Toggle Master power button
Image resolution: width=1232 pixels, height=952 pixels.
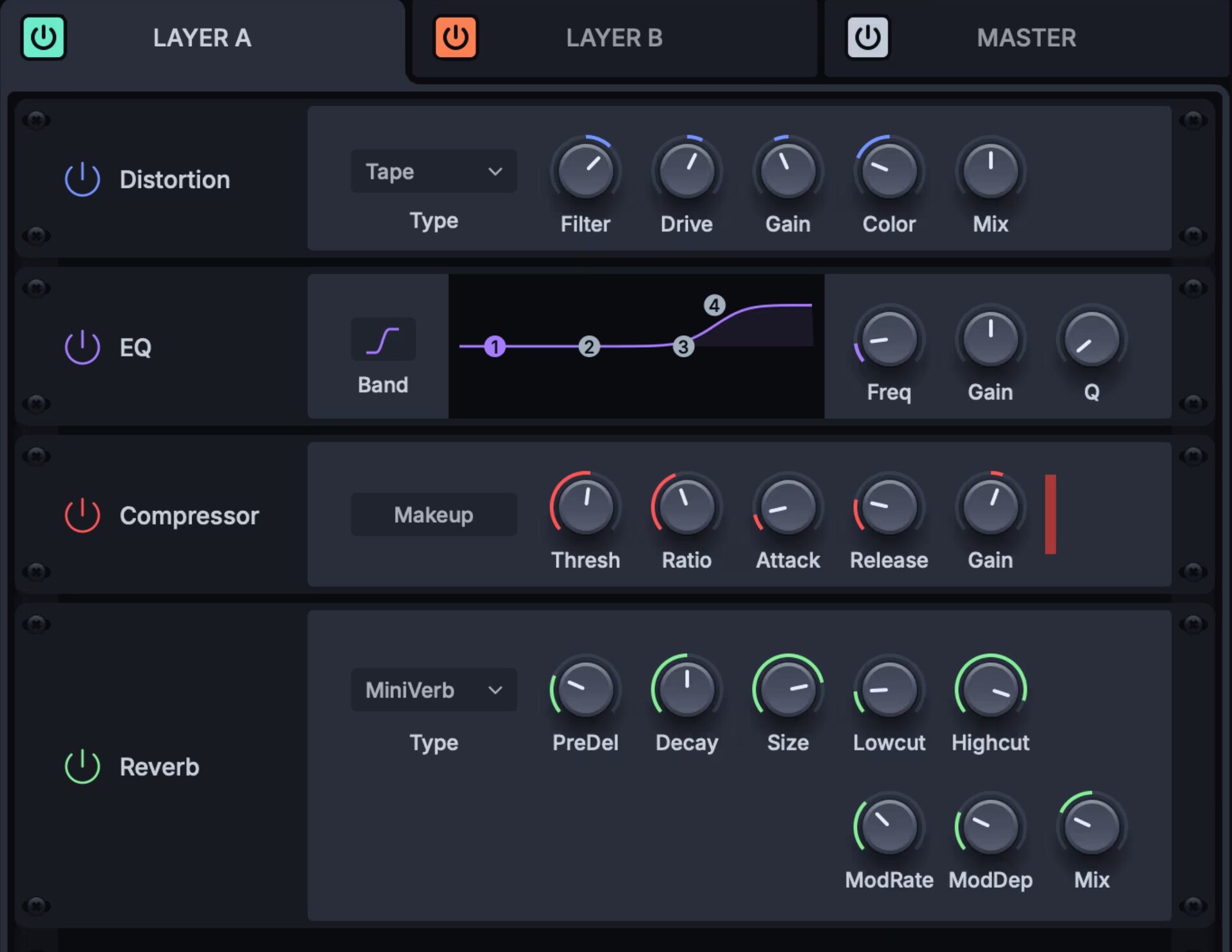[x=868, y=38]
